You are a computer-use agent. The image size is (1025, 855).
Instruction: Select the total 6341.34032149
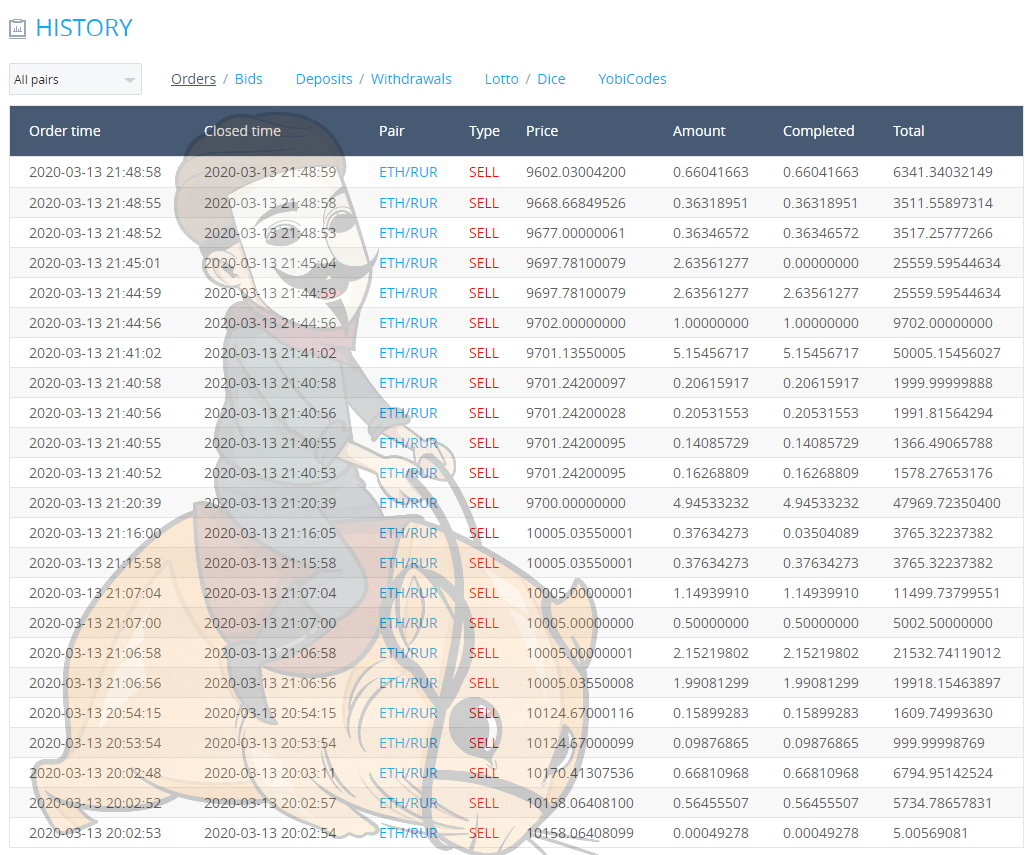point(943,172)
